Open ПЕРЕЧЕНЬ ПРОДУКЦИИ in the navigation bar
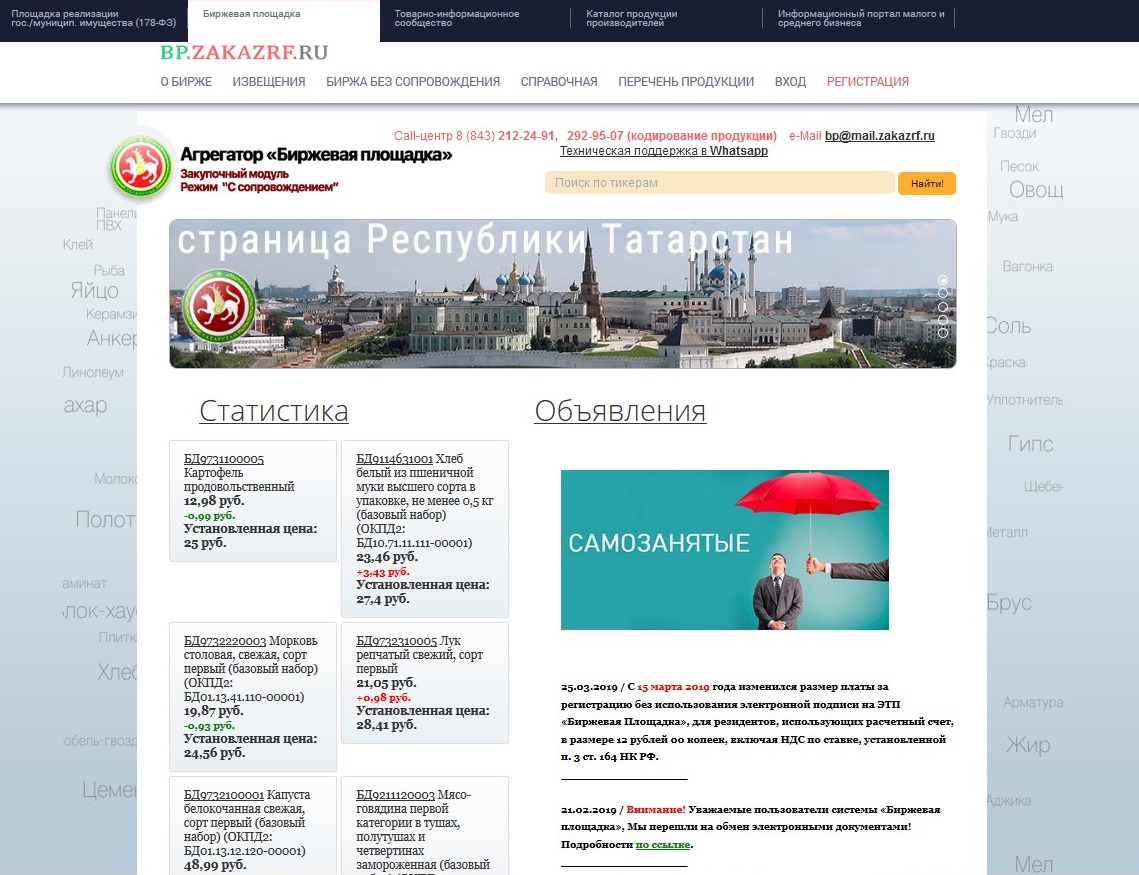This screenshot has width=1139, height=875. 685,82
